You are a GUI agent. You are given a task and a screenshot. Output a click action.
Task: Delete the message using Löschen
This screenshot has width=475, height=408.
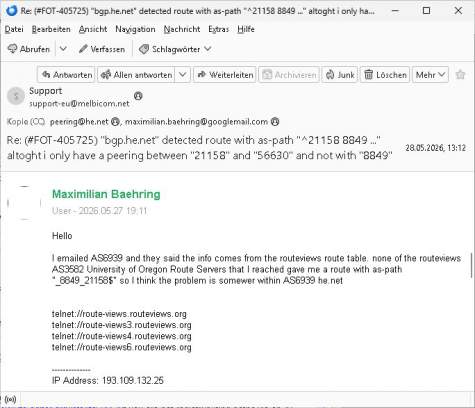tap(385, 75)
